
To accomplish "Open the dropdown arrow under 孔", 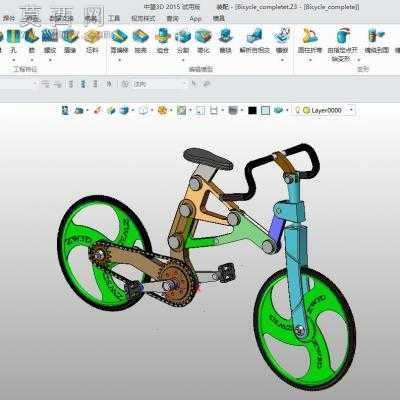I will click(x=14, y=60).
